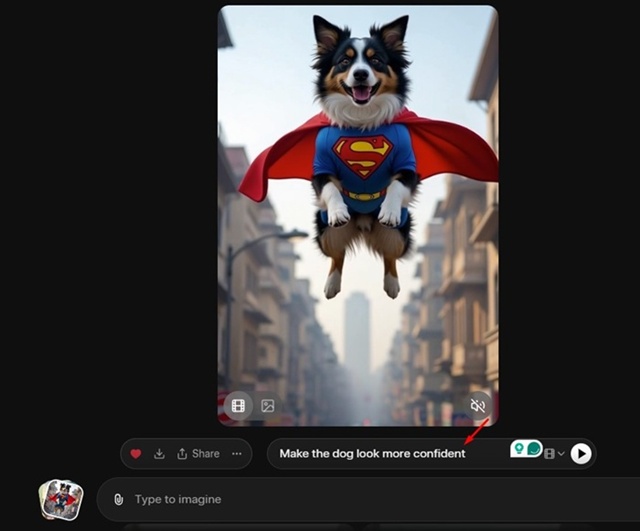
Task: Click the upload arrow icon beside Share
Action: click(x=182, y=453)
